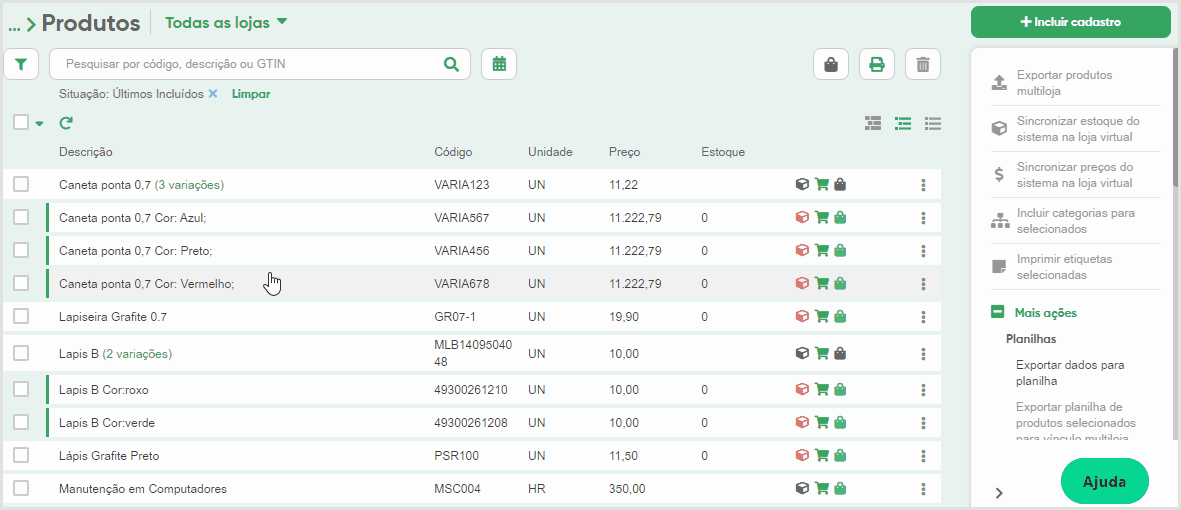Click the shopping bag toolbar button
The image size is (1181, 510).
831,65
